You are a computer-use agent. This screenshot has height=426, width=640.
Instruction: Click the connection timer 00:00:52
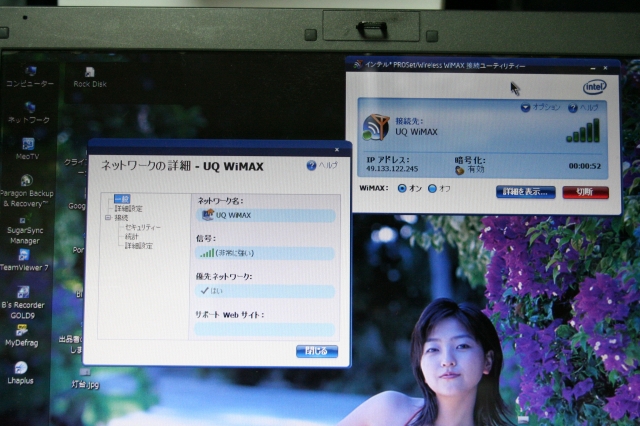point(584,166)
